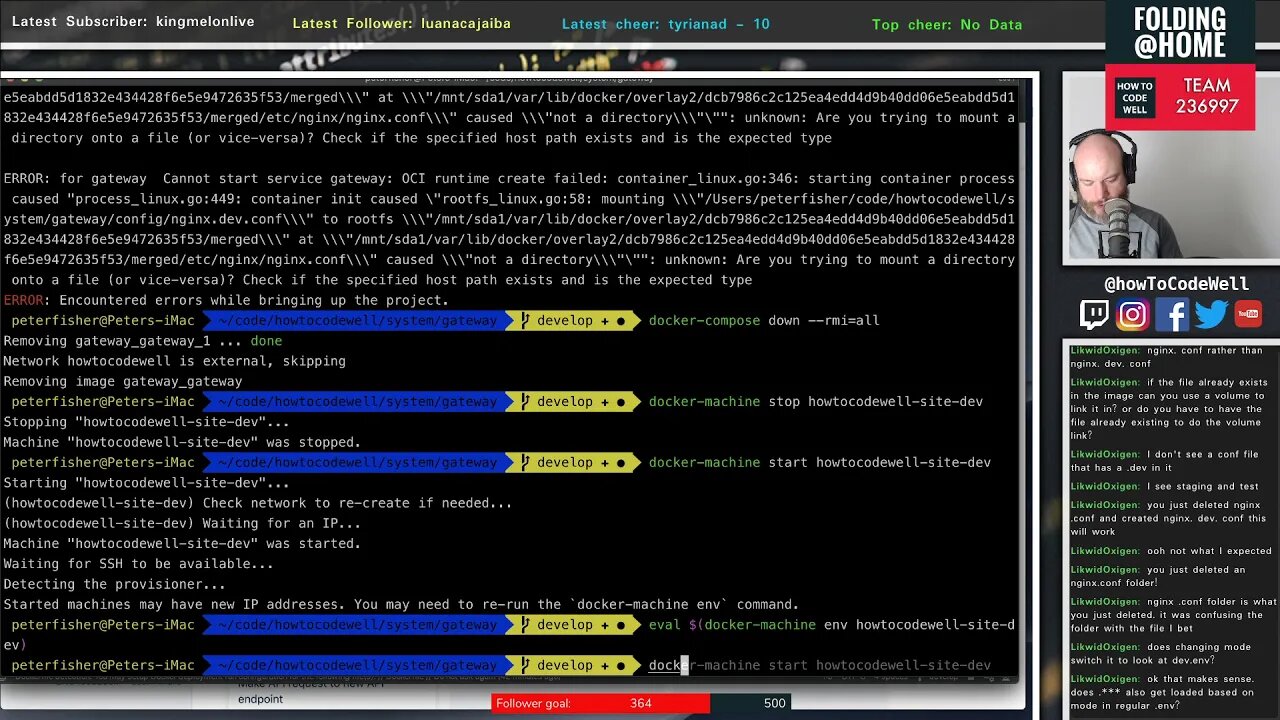Click the Facebook icon under @howToCodeWell
Screen dimensions: 1280x720
tap(1172, 315)
